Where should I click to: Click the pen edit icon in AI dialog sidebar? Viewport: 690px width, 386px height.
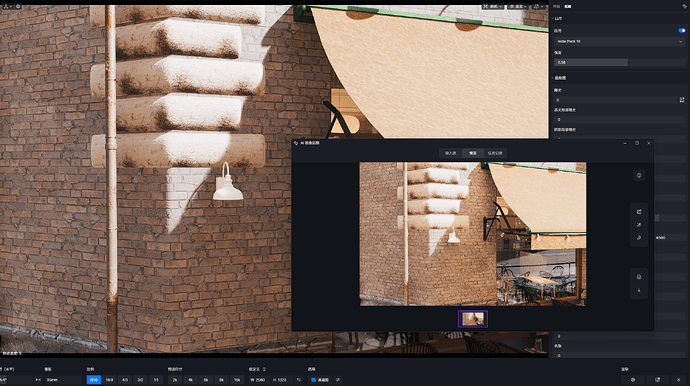coord(639,238)
